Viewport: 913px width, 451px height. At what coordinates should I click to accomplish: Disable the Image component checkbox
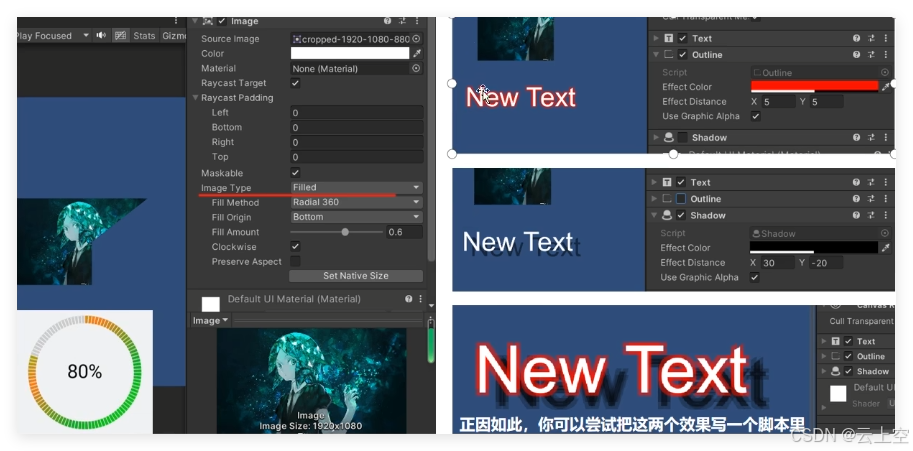point(222,21)
